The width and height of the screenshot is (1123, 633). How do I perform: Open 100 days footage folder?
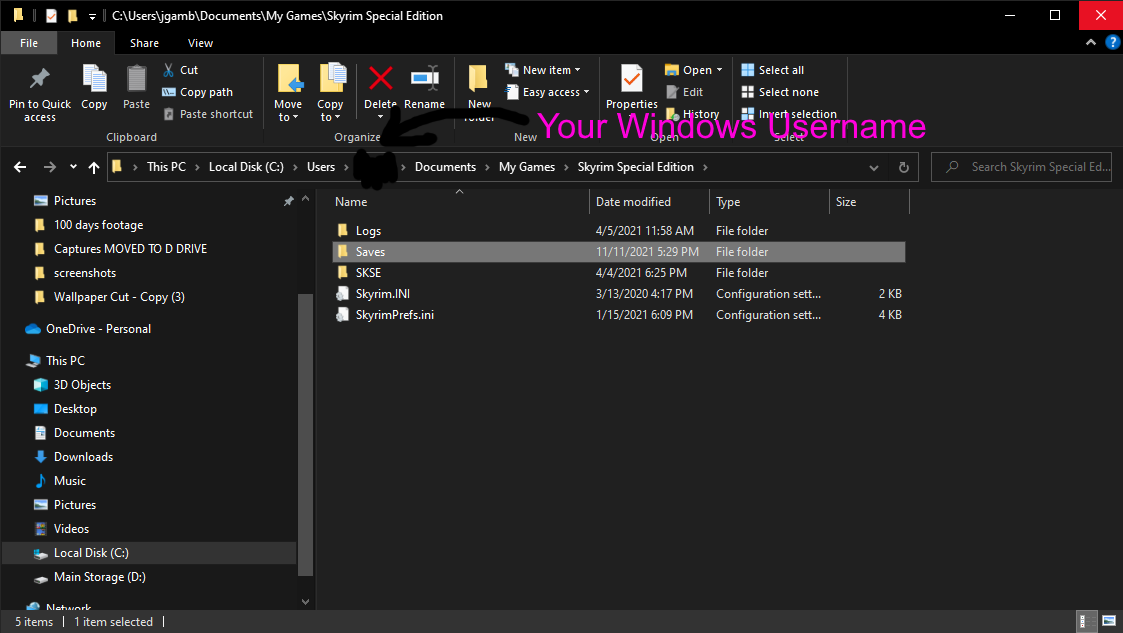pyautogui.click(x=98, y=225)
